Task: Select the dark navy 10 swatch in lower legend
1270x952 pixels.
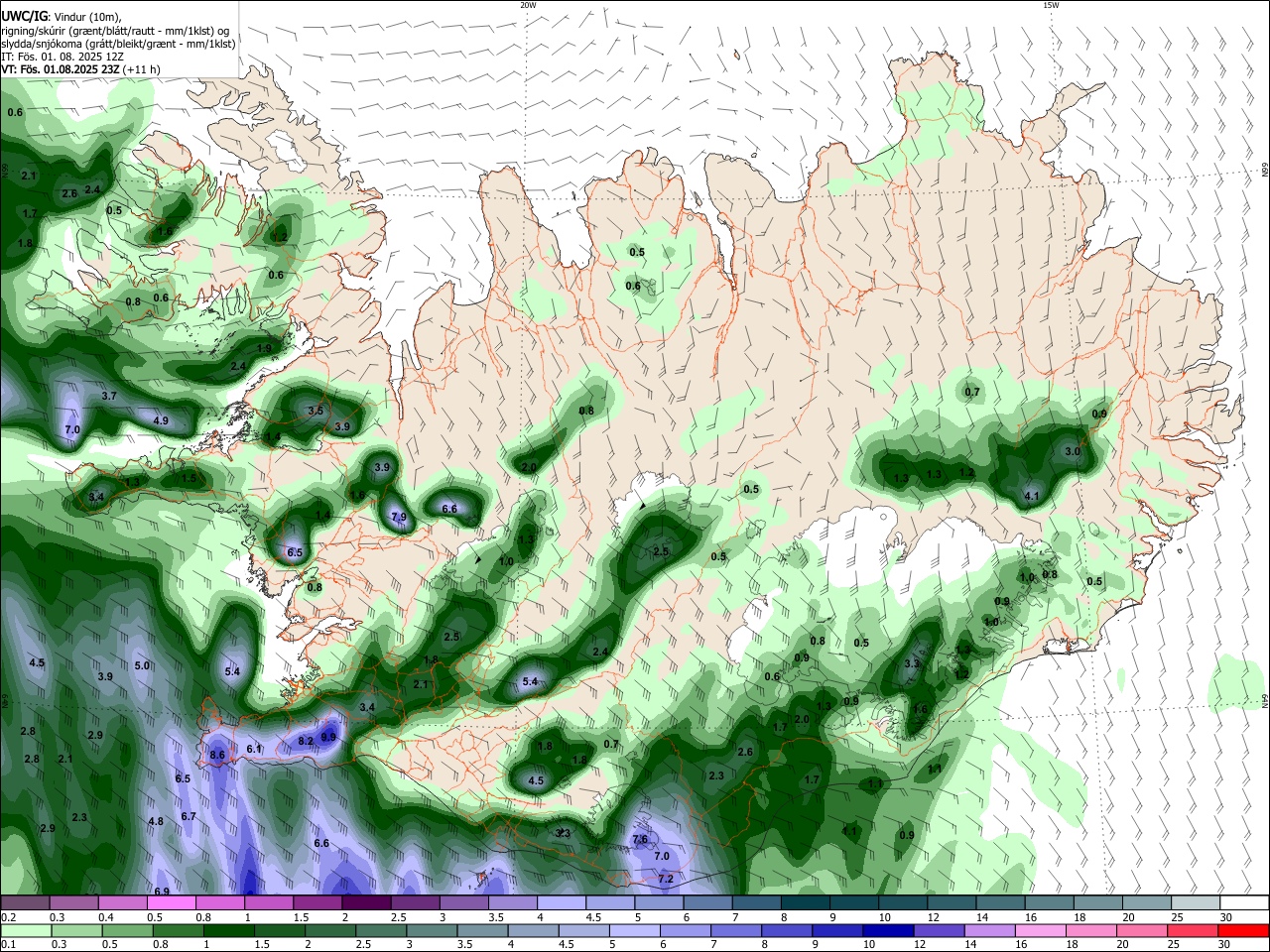Action: 886,930
